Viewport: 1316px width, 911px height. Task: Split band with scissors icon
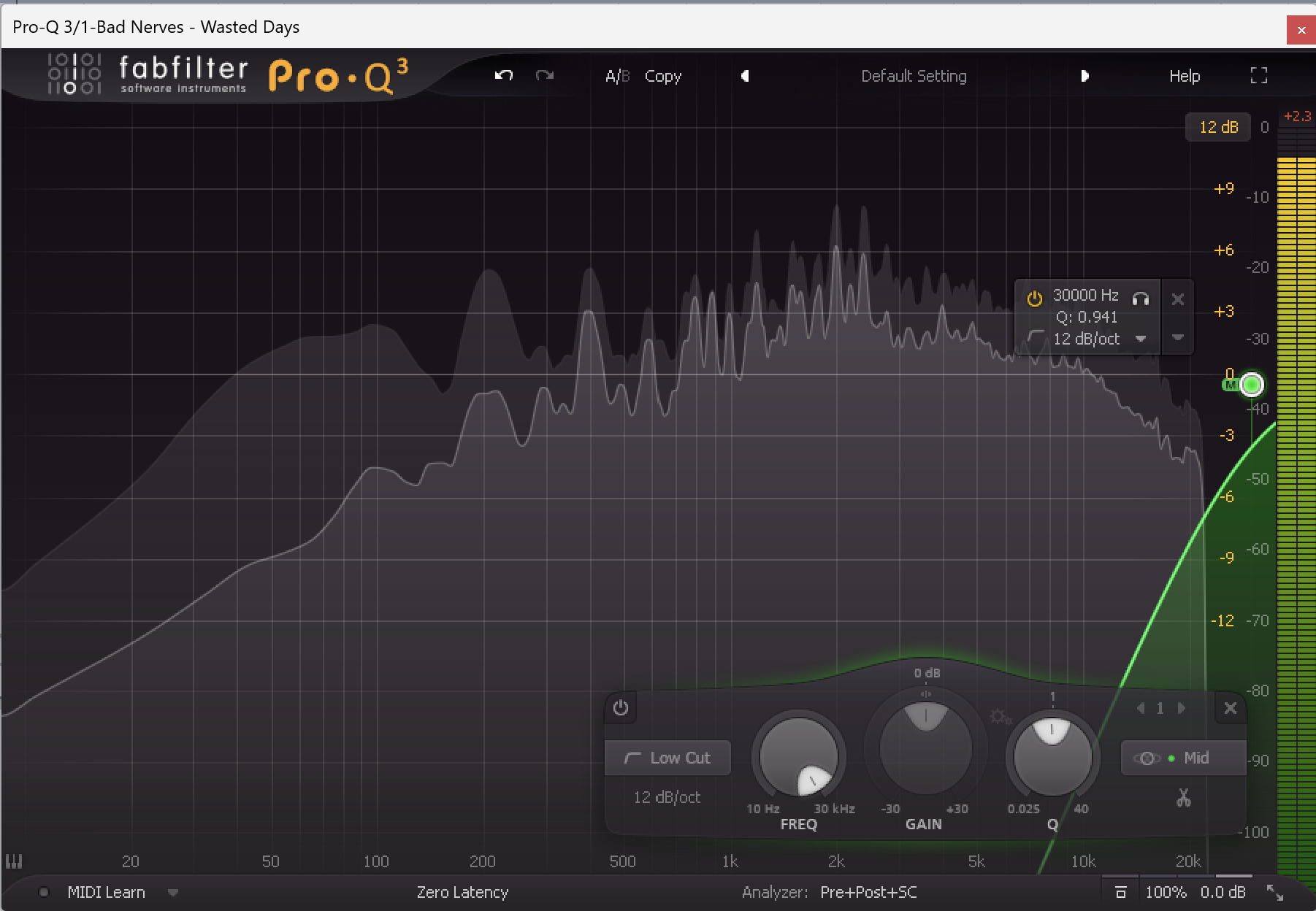1183,798
